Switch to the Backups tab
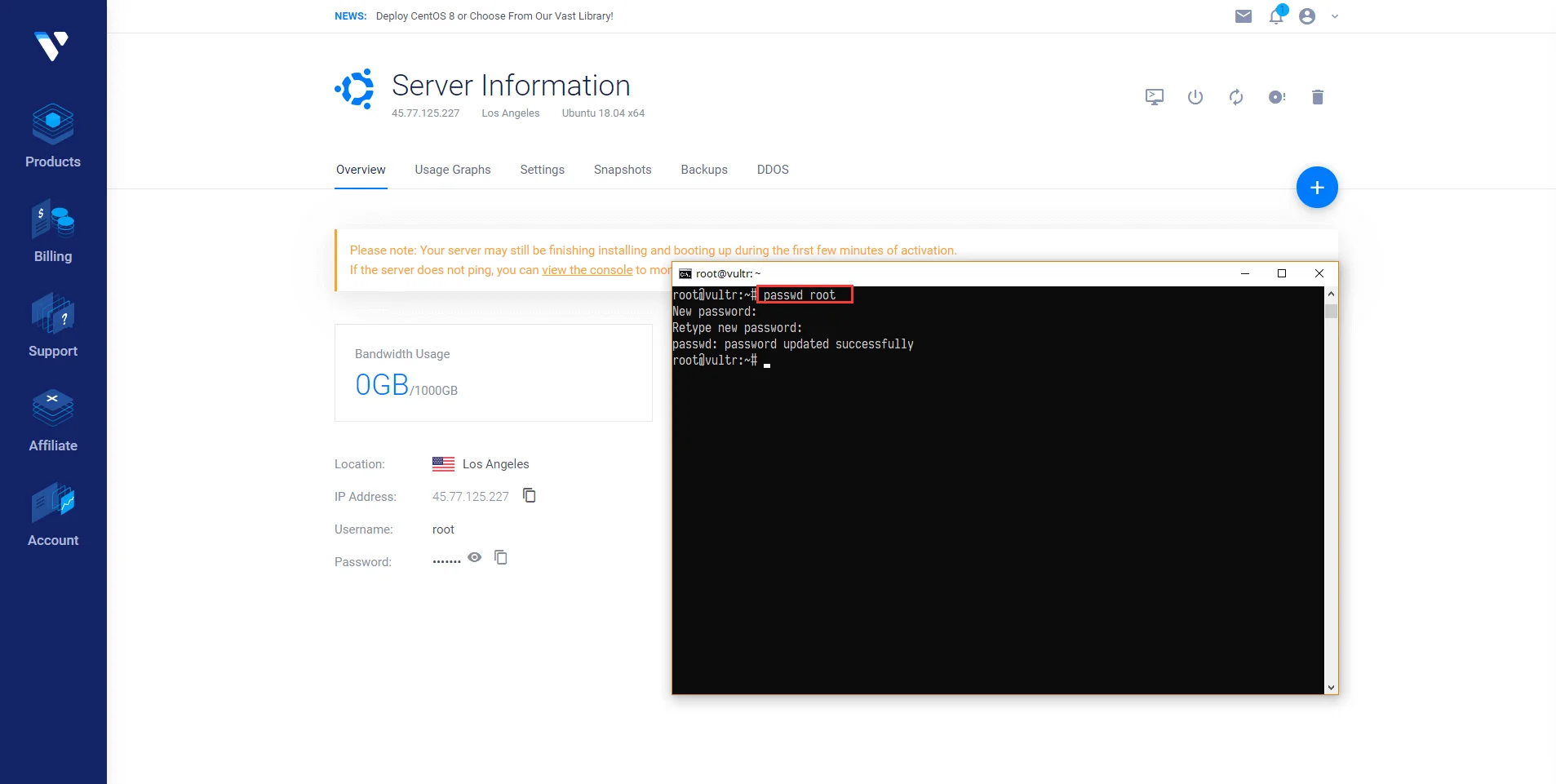Image resolution: width=1556 pixels, height=784 pixels. (x=704, y=170)
